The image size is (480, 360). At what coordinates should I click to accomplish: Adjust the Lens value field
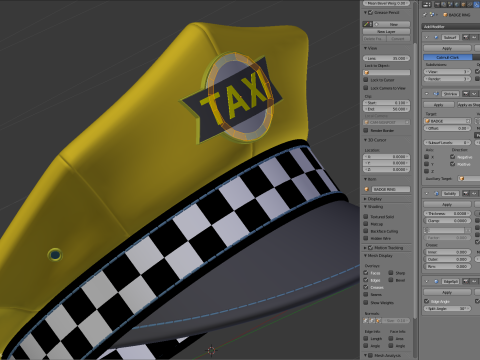[386, 58]
